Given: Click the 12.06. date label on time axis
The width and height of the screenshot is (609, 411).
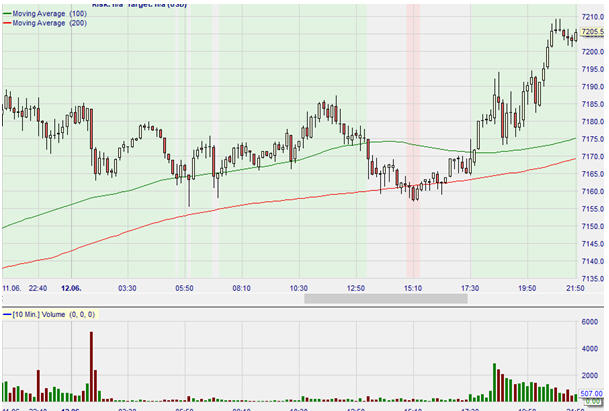Looking at the screenshot, I should tap(71, 288).
